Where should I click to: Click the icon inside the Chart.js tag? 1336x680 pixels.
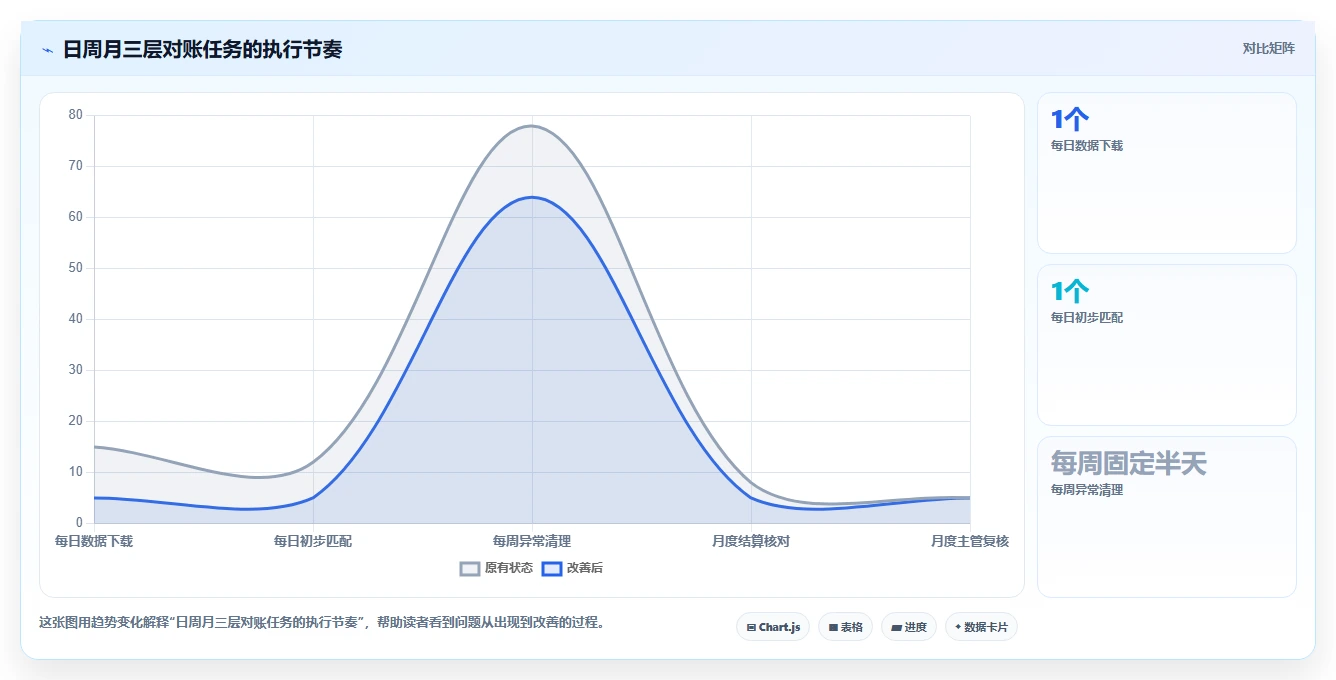pyautogui.click(x=751, y=628)
